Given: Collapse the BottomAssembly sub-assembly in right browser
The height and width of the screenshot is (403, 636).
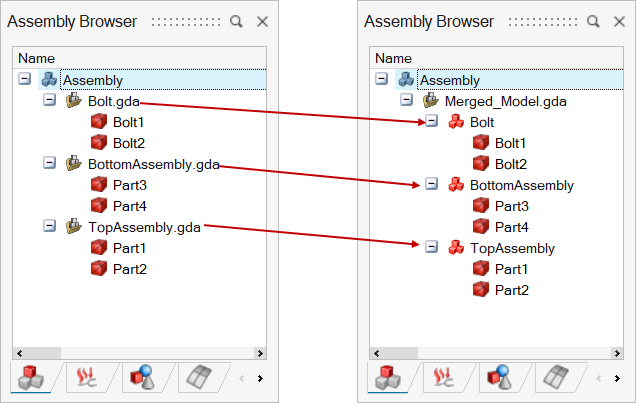Looking at the screenshot, I should 432,184.
